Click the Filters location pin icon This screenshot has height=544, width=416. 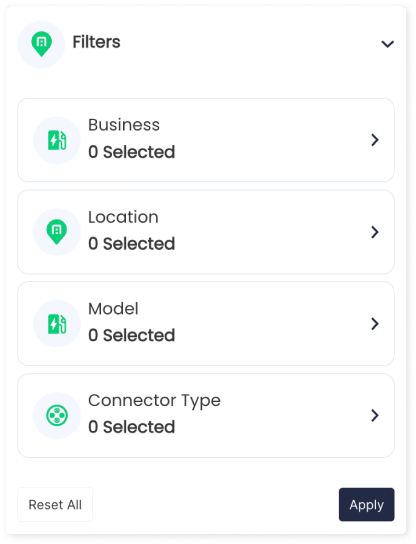(x=41, y=44)
